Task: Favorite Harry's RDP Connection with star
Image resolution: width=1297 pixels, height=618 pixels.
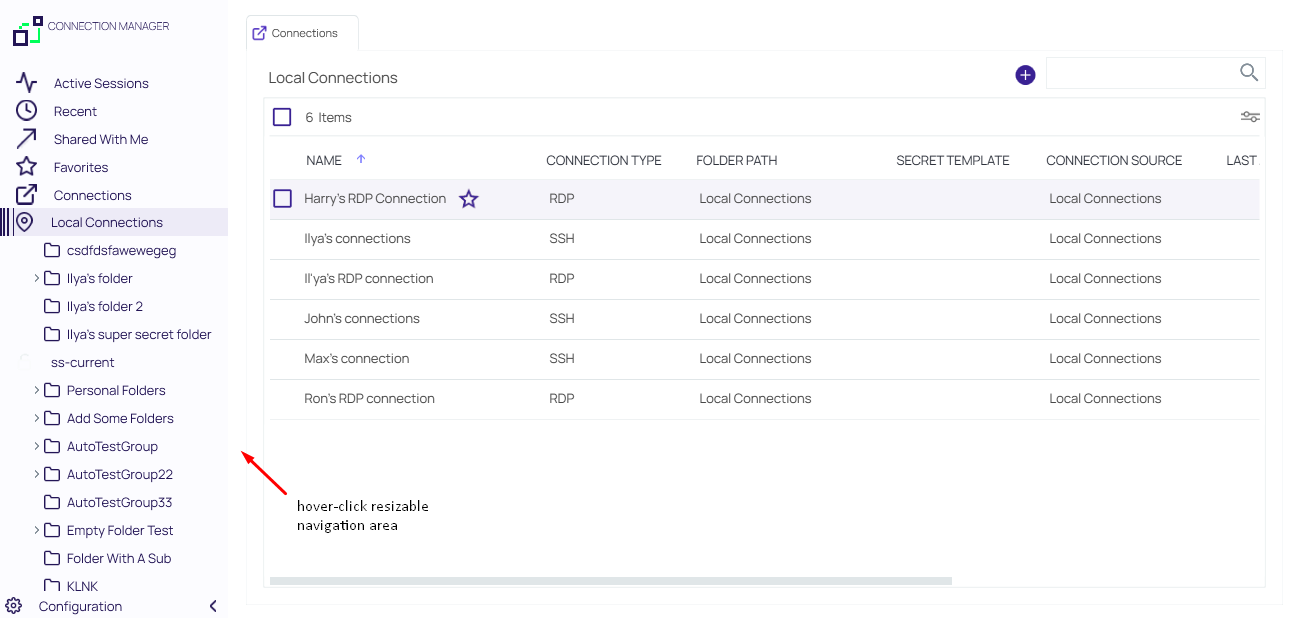Action: [x=468, y=199]
